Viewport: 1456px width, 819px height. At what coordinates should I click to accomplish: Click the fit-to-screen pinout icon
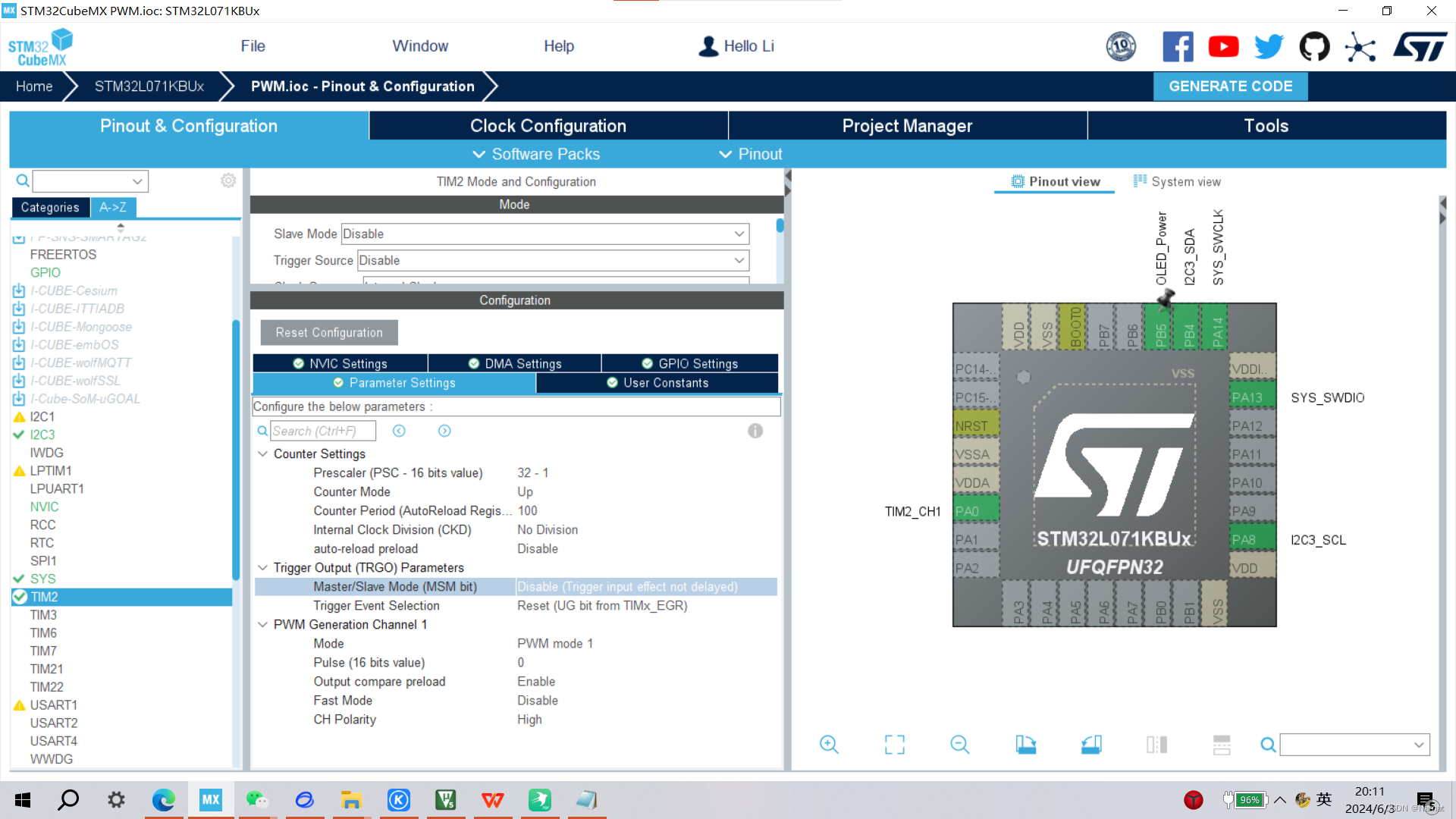coord(895,745)
